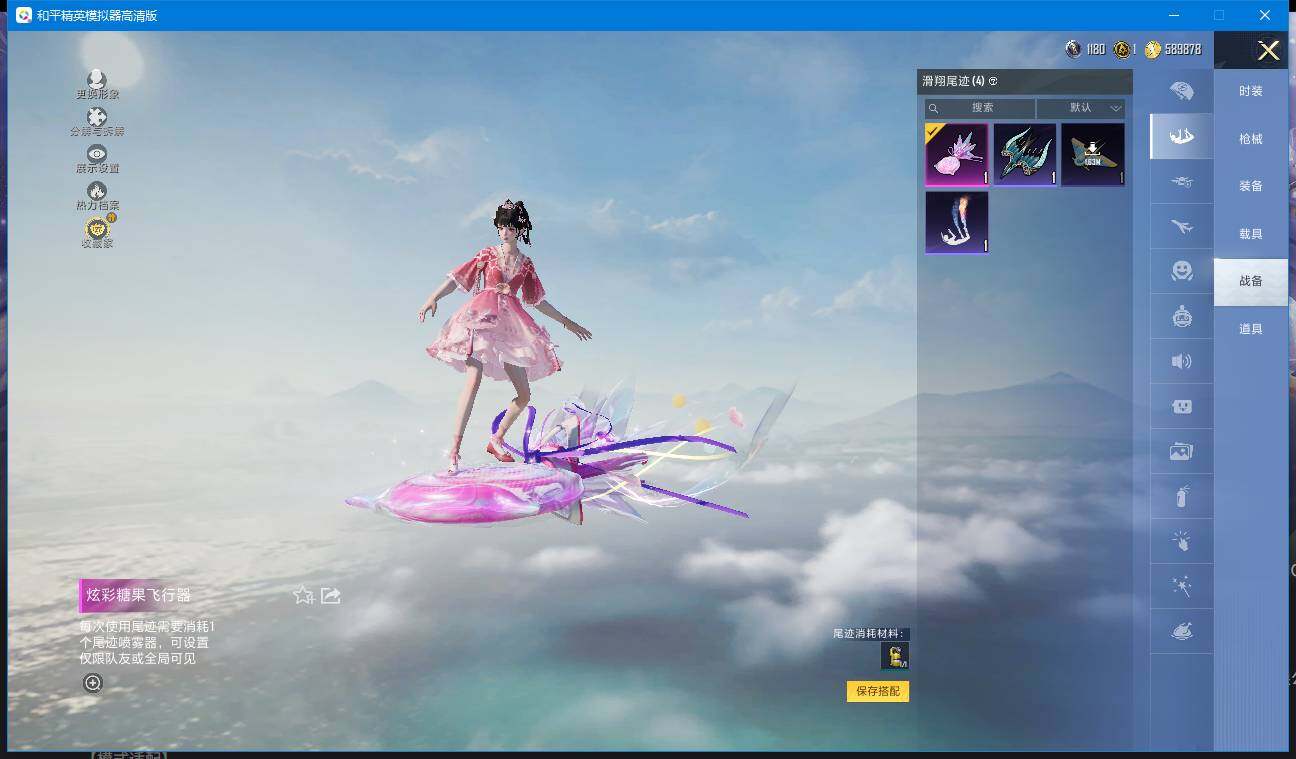Minimize the 和平精英模拟器高清版 window

pos(1173,15)
